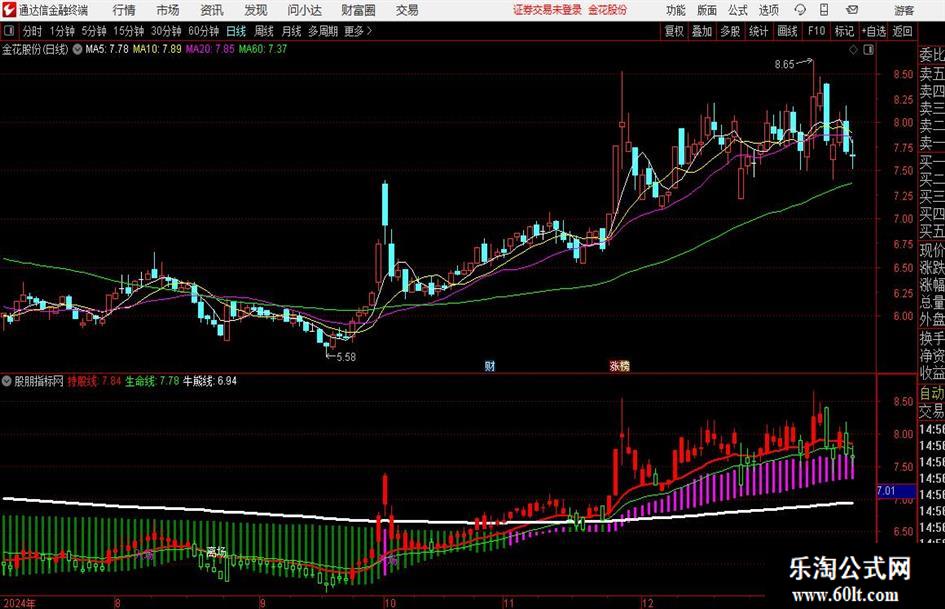Switch to the 30分钟 period tab
This screenshot has height=609, width=945.
166,31
